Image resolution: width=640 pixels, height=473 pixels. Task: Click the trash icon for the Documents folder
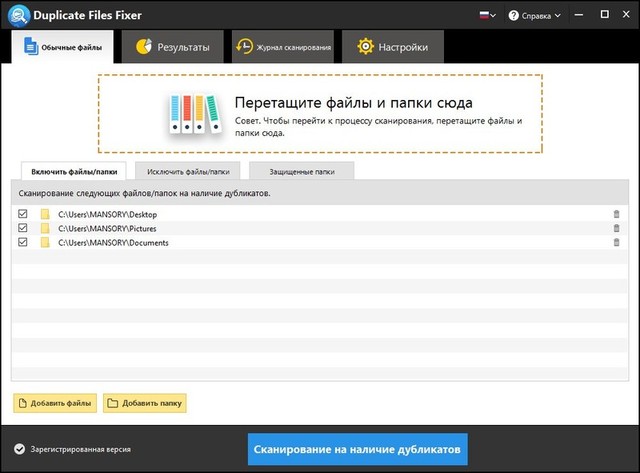(616, 242)
